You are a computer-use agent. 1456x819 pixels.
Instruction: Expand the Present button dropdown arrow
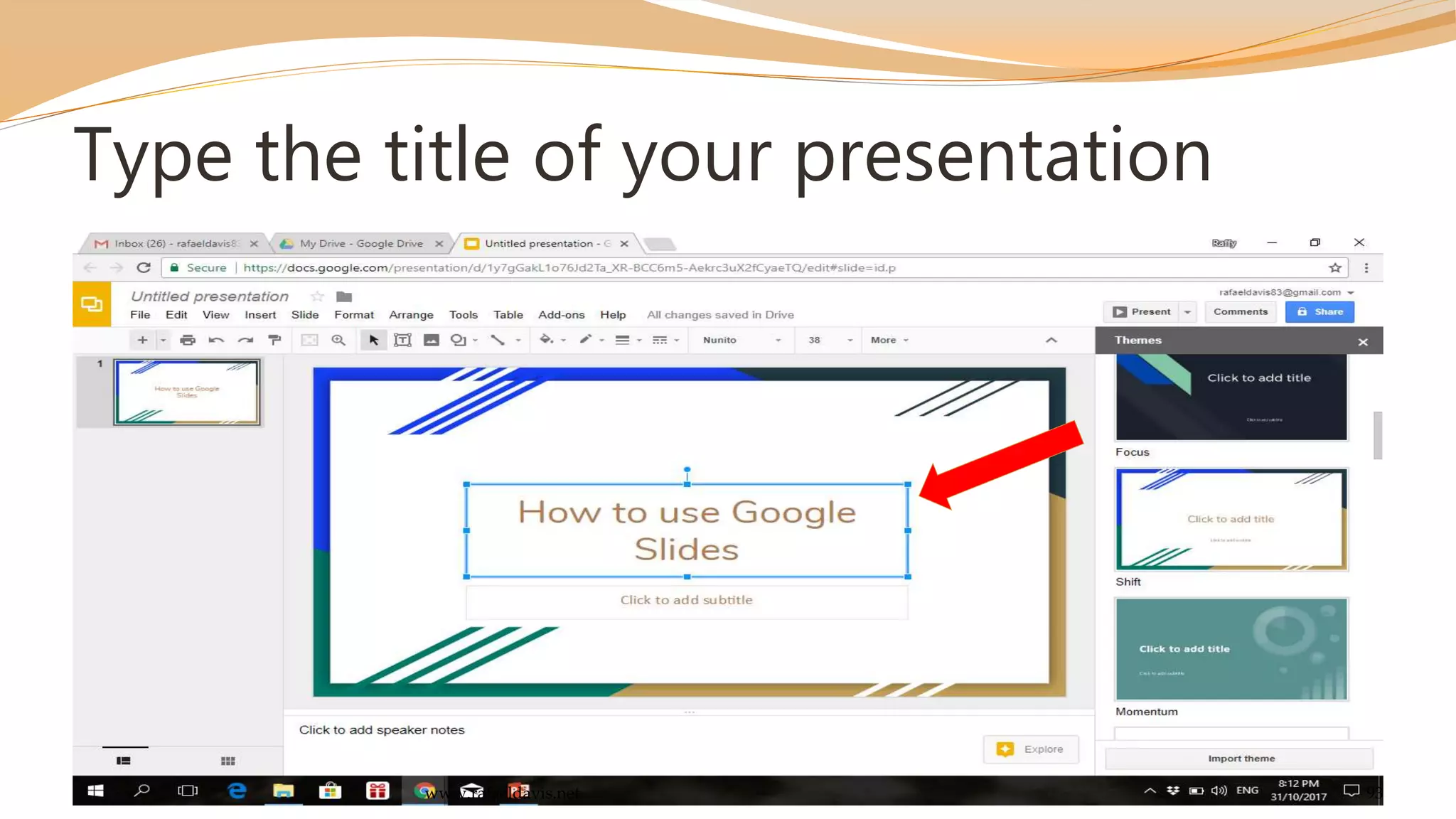[1187, 312]
